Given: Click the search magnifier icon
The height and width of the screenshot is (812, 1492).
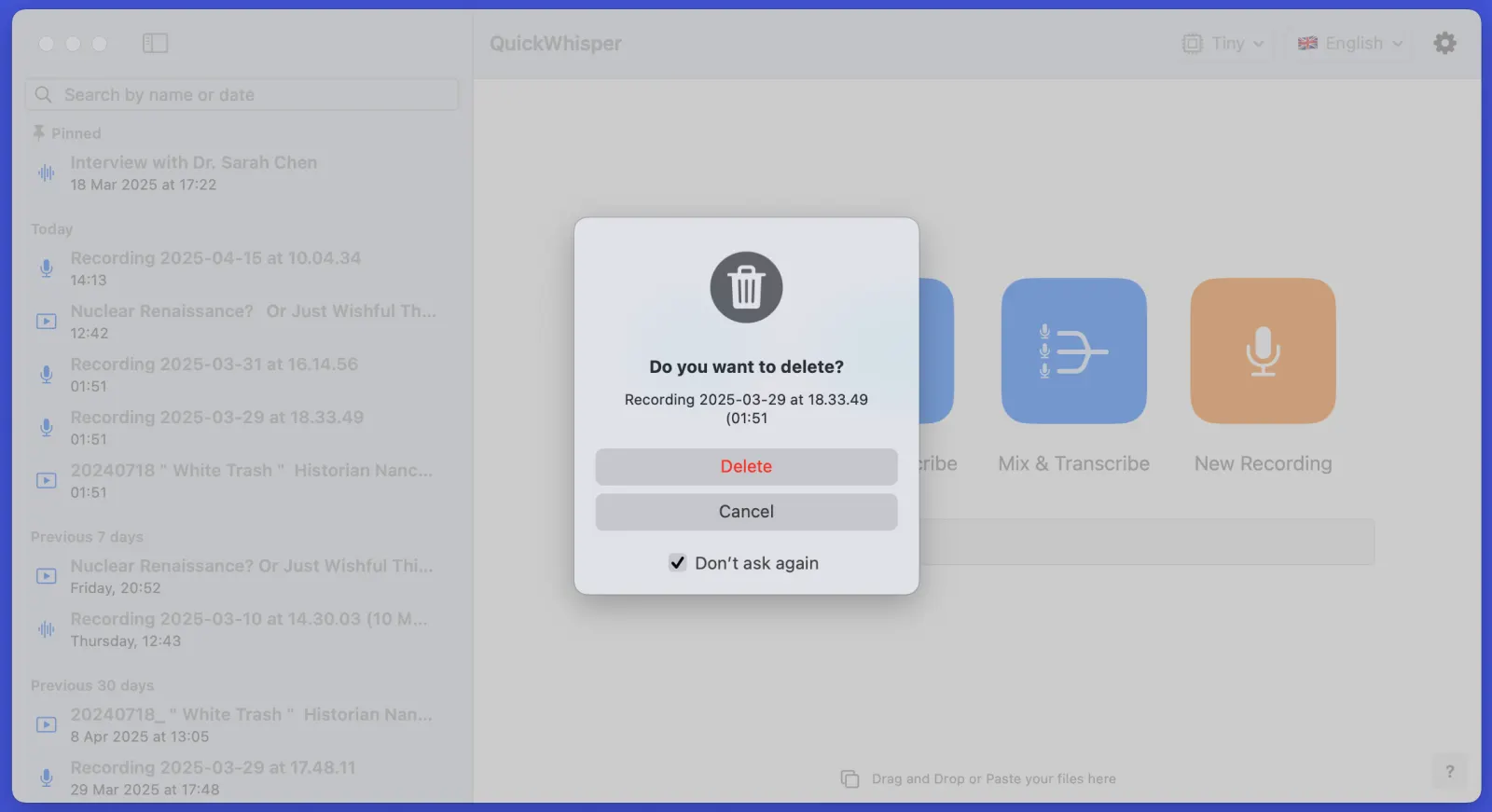Looking at the screenshot, I should point(43,94).
